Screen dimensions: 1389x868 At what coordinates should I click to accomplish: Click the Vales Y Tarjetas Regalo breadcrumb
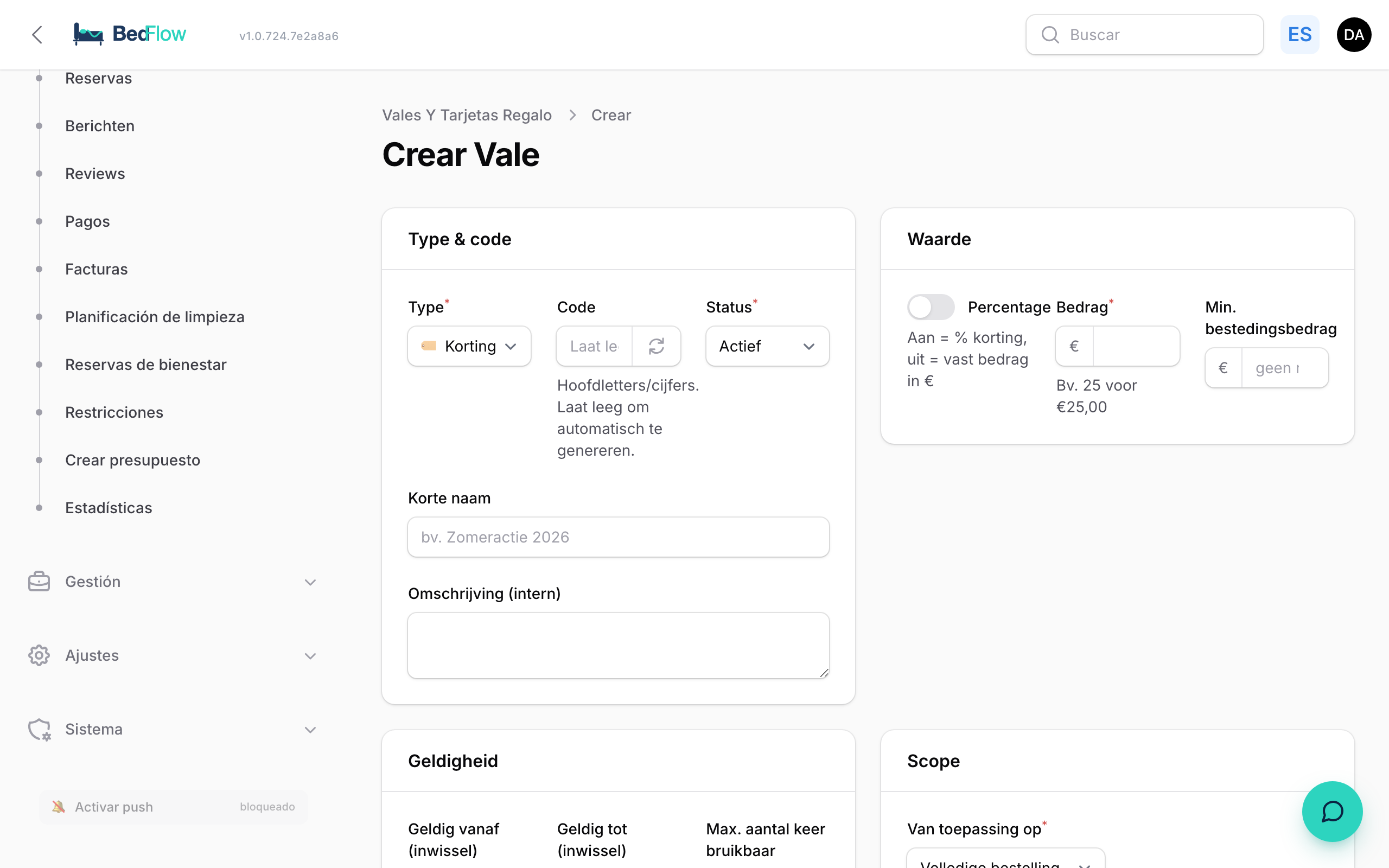(x=467, y=115)
